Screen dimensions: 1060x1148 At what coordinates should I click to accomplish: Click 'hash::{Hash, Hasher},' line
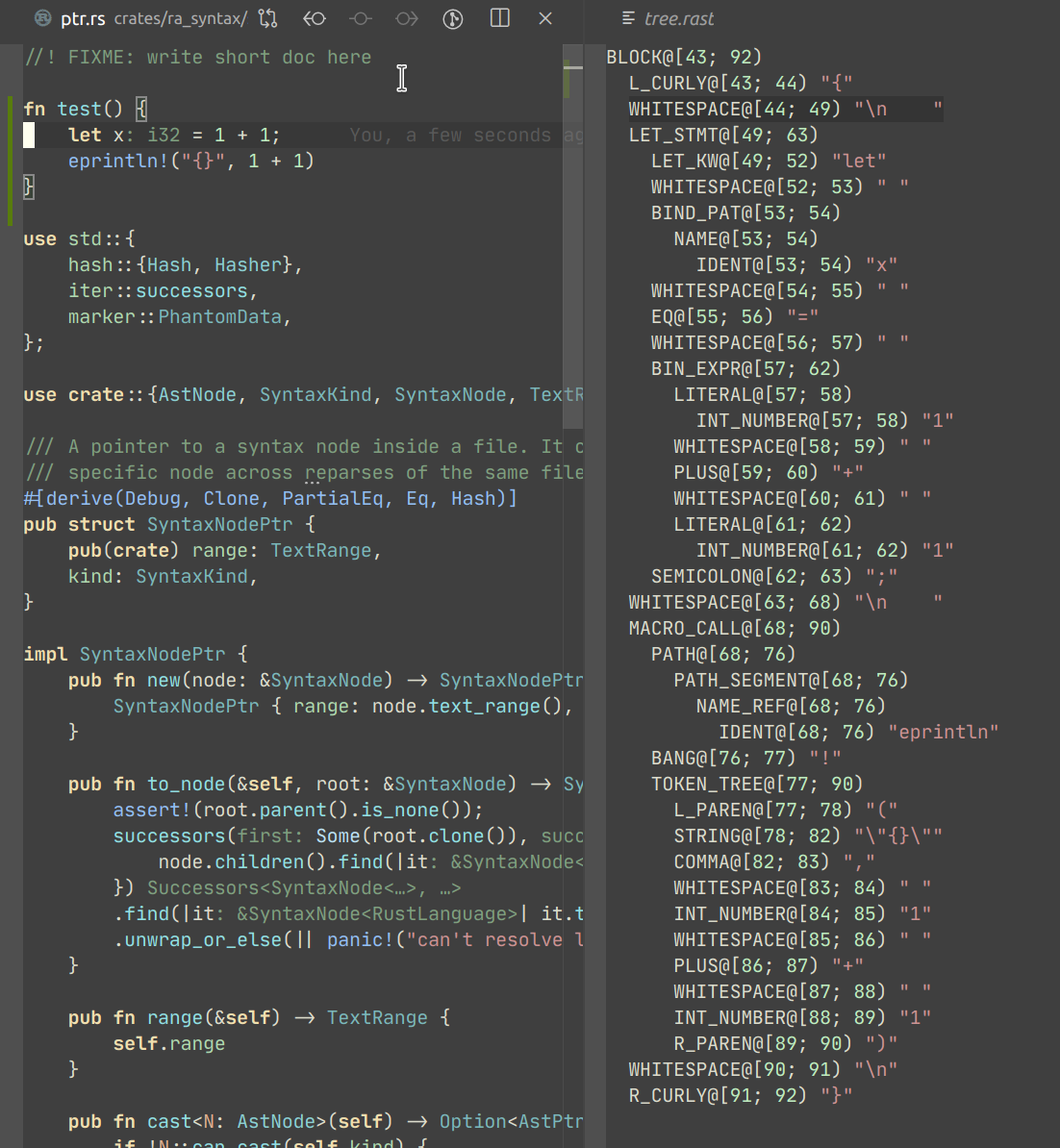(186, 265)
